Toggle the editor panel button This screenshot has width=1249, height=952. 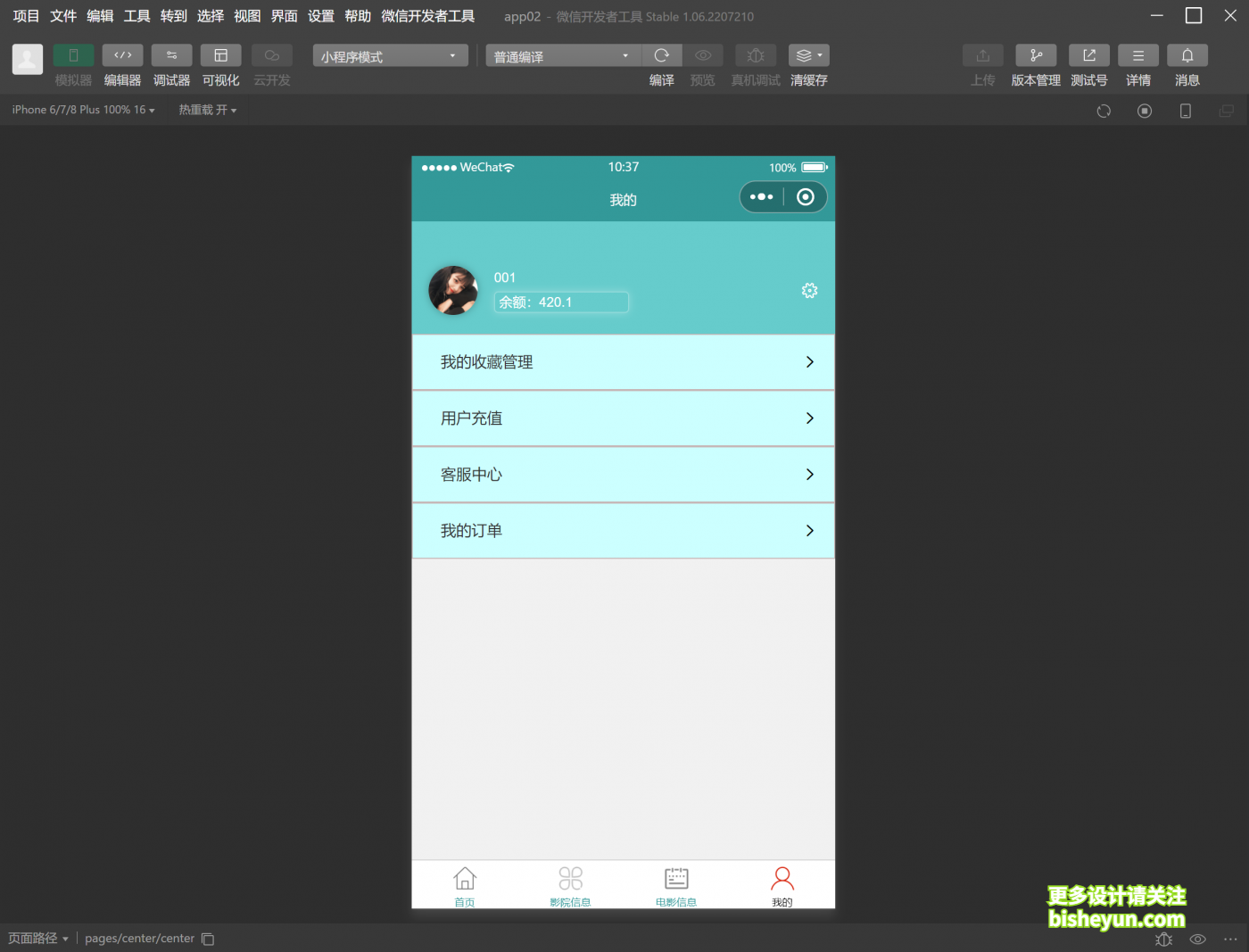122,55
